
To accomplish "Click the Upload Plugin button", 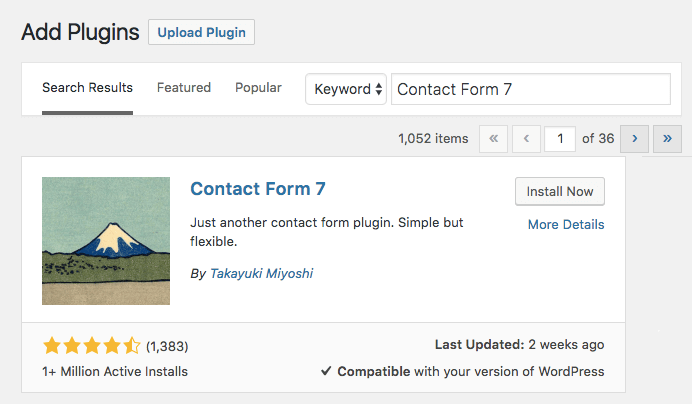I will 201,32.
